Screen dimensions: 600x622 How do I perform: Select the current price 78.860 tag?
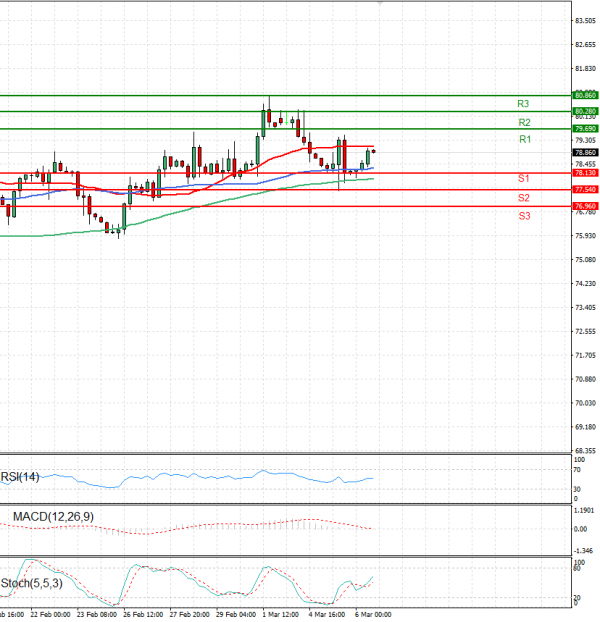[x=585, y=152]
